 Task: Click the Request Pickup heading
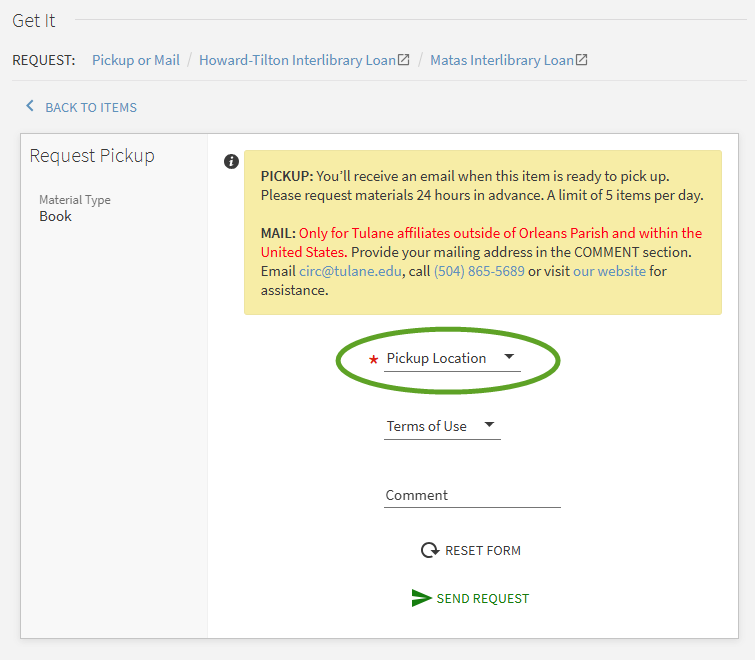[x=92, y=156]
